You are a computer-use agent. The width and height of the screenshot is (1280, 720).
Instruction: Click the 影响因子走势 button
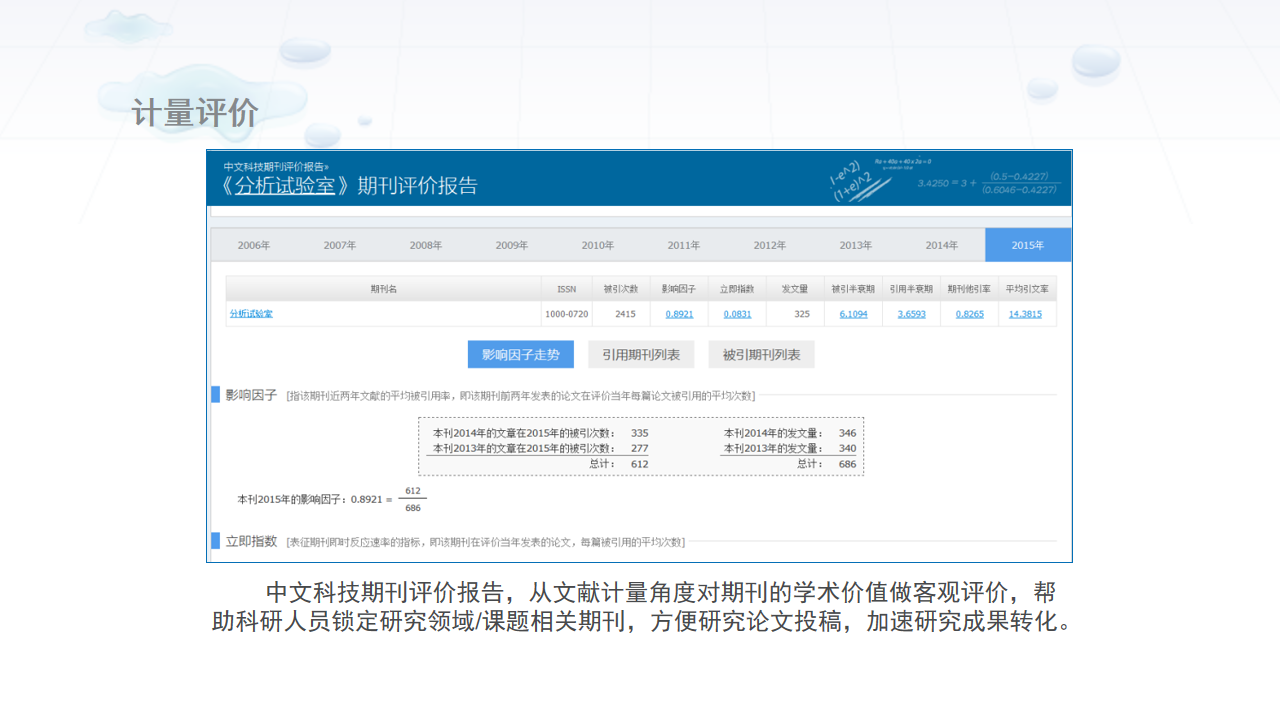521,355
